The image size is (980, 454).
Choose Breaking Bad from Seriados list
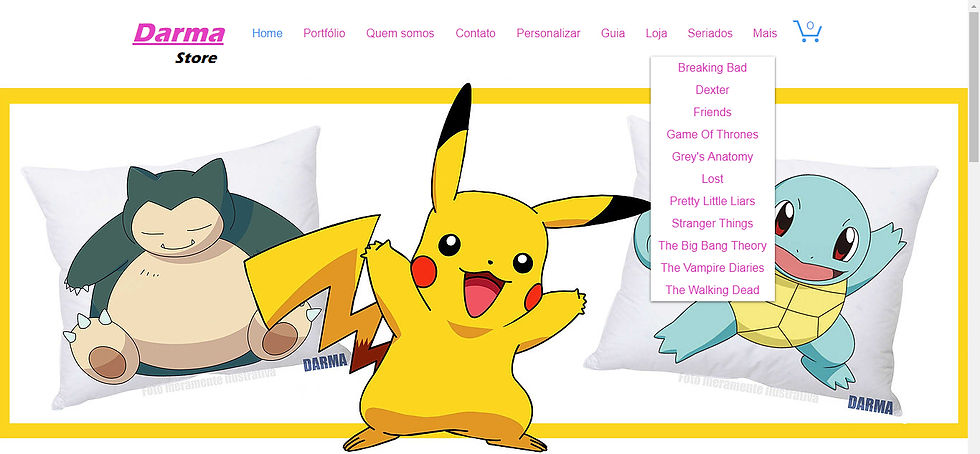pyautogui.click(x=712, y=68)
